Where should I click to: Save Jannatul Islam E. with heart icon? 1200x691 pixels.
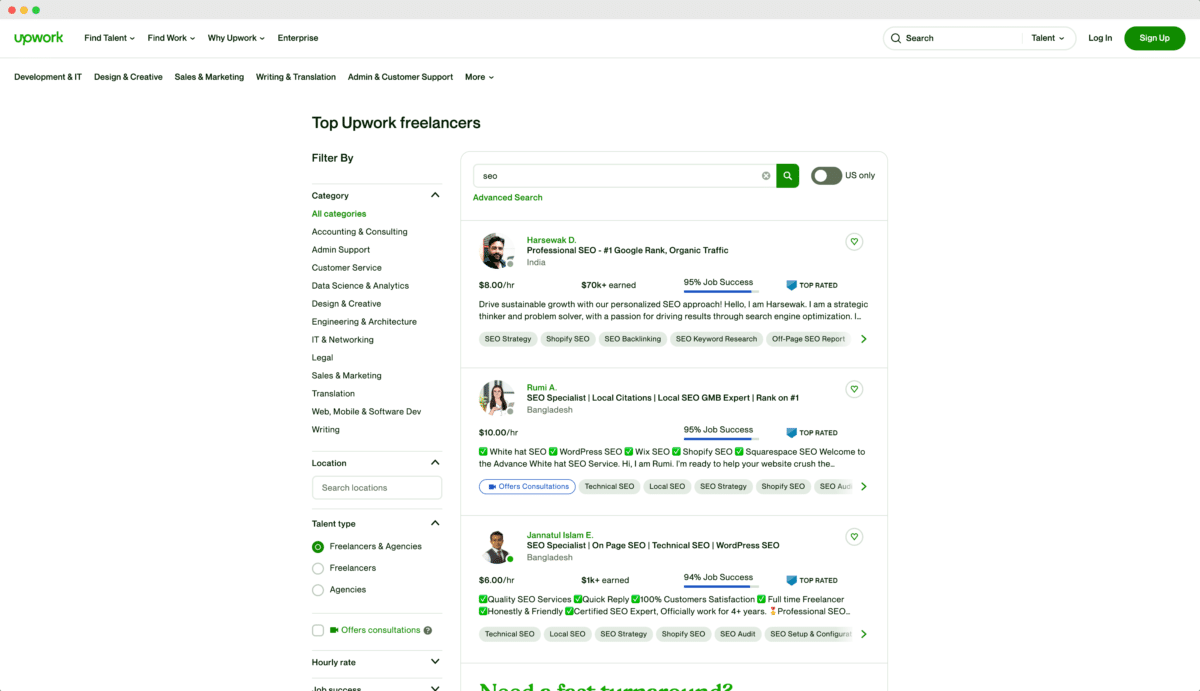854,537
